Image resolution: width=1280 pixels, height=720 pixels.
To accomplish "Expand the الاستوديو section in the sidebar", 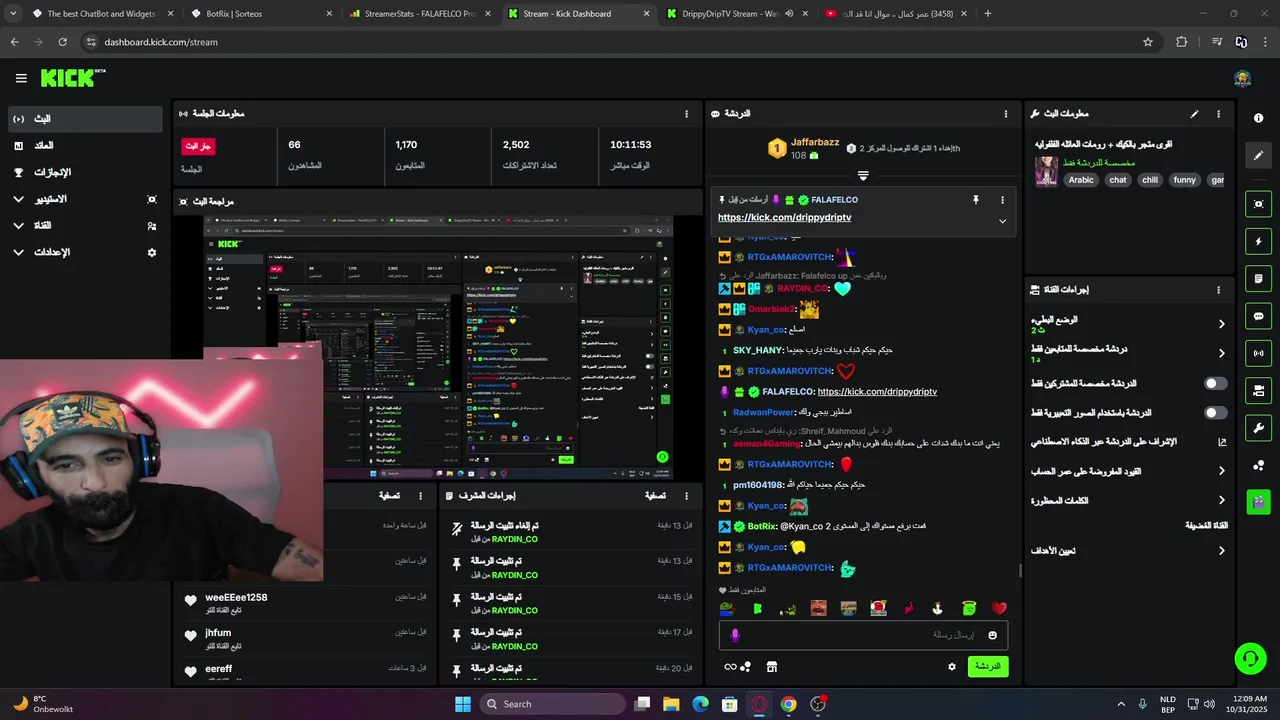I will pyautogui.click(x=18, y=199).
